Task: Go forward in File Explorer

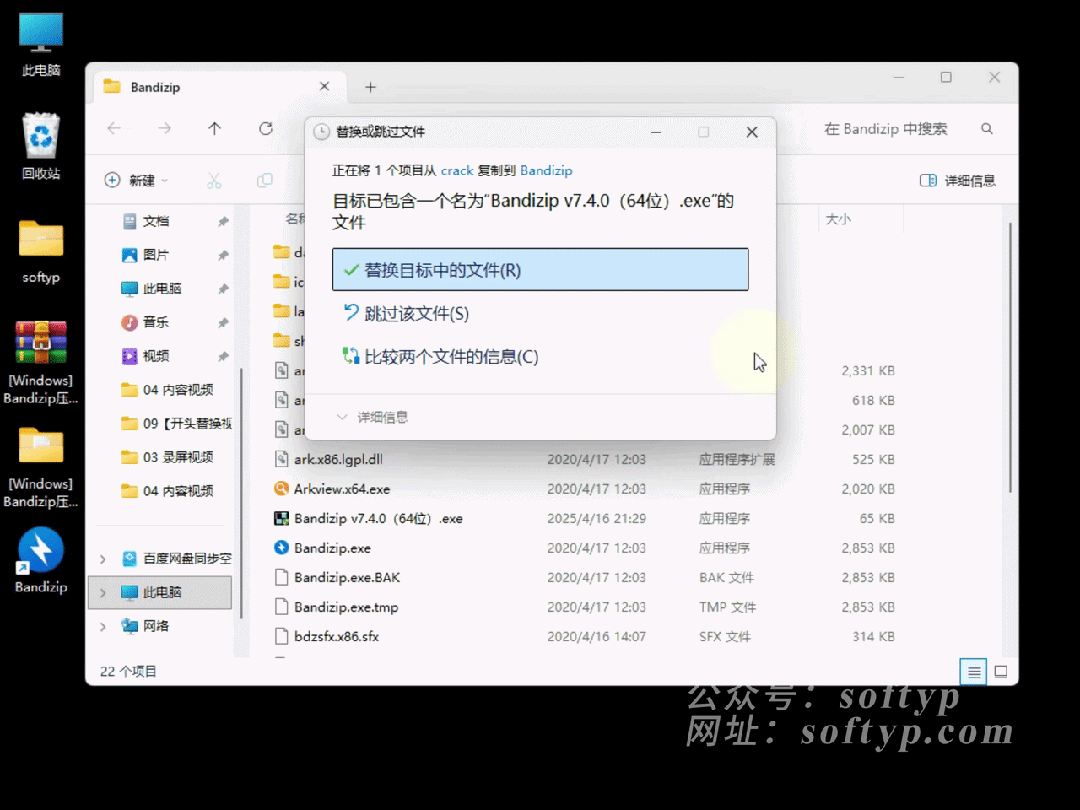Action: tap(164, 128)
